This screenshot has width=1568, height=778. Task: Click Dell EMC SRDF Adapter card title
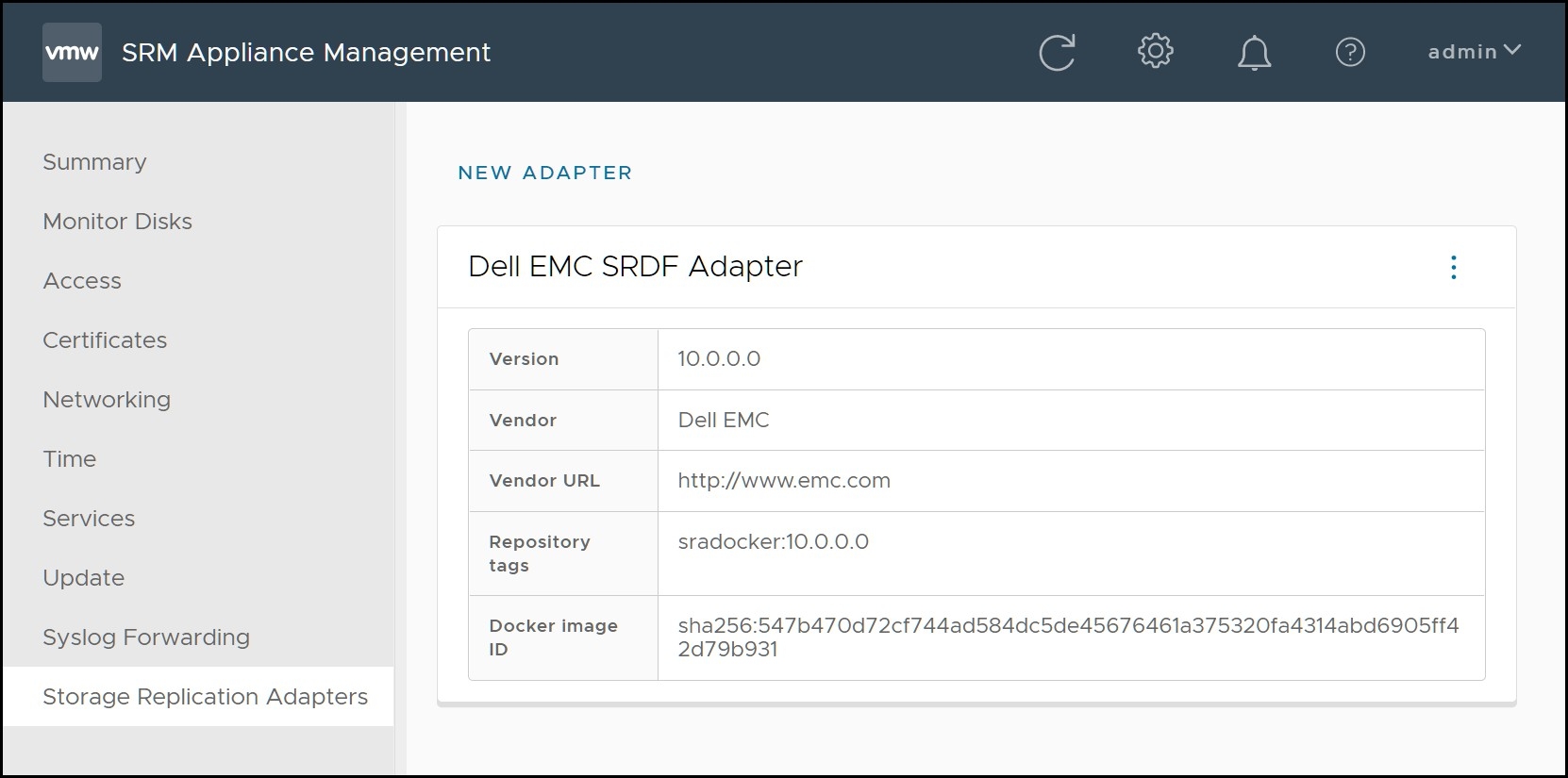pyautogui.click(x=635, y=267)
